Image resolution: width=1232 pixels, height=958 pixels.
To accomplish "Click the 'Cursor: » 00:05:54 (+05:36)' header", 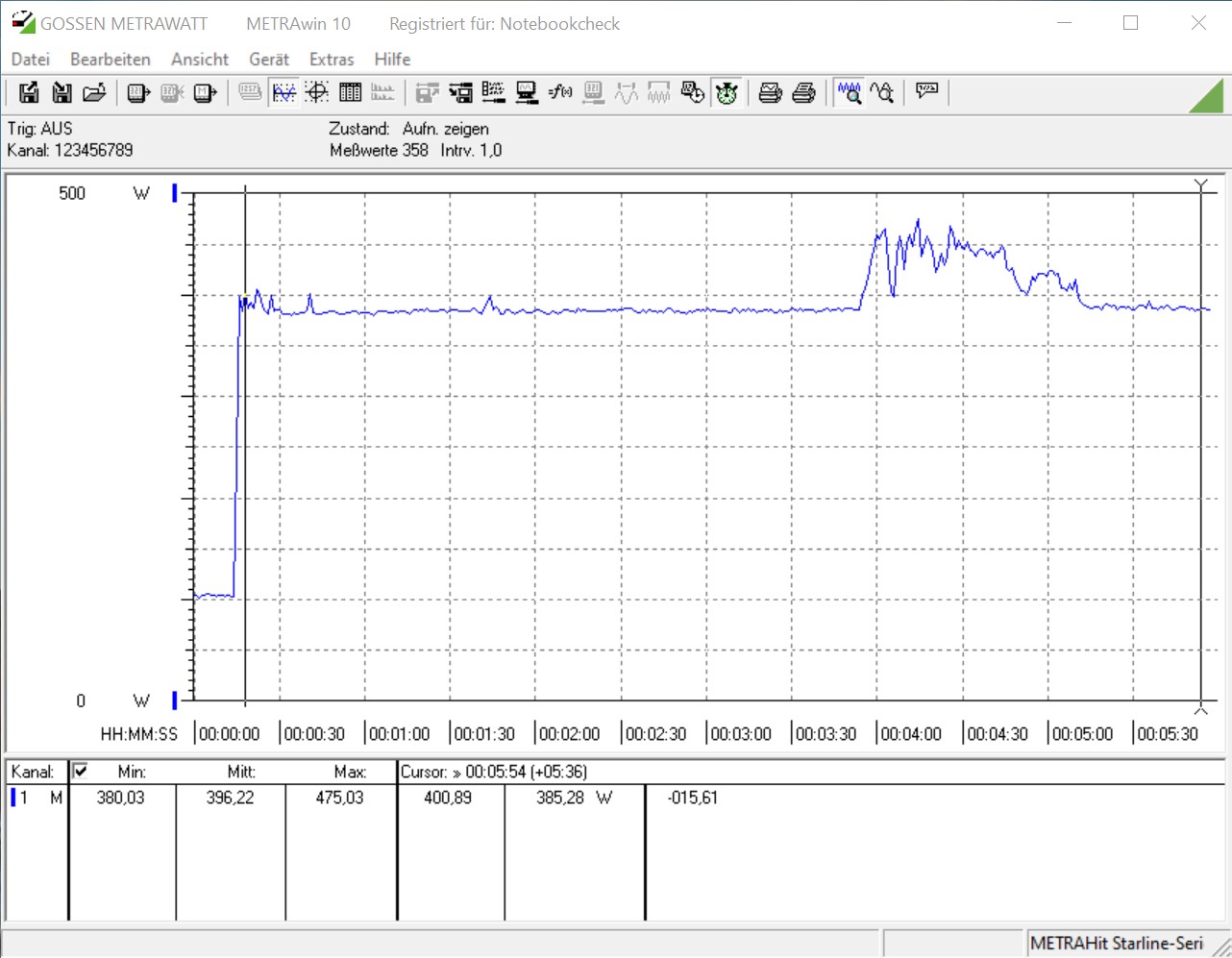I will tap(494, 772).
